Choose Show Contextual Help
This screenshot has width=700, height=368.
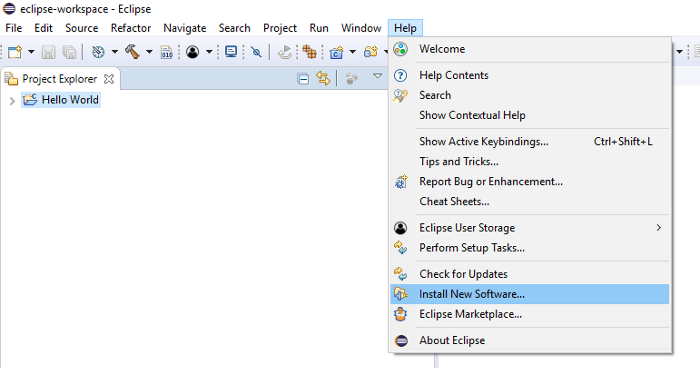click(529, 115)
